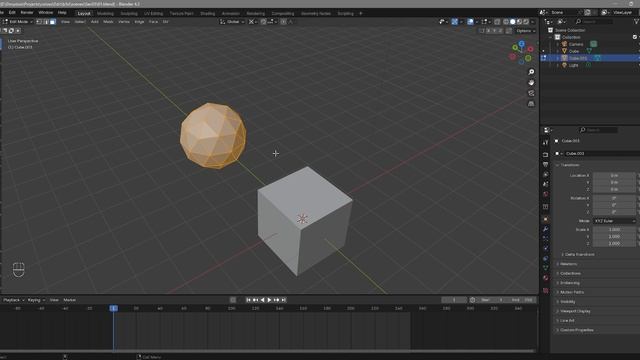Click the play animation button

coord(269,300)
